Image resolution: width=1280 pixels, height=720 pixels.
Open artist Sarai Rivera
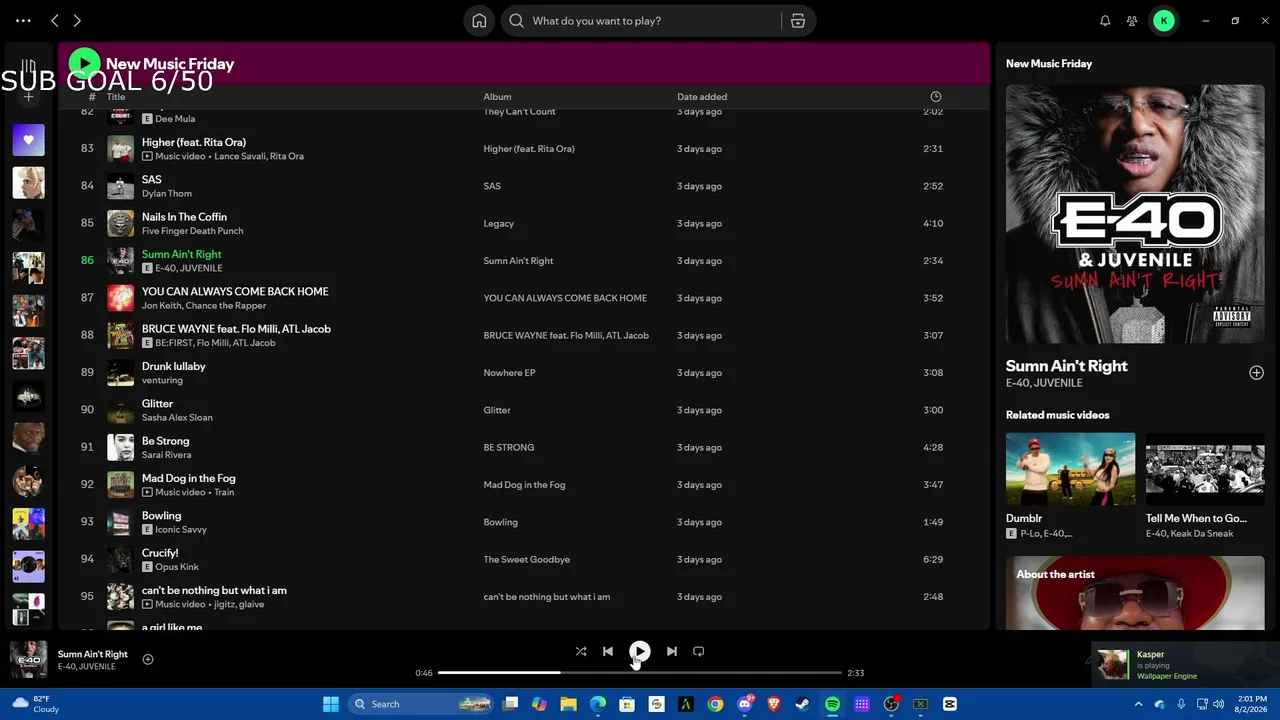coord(167,455)
